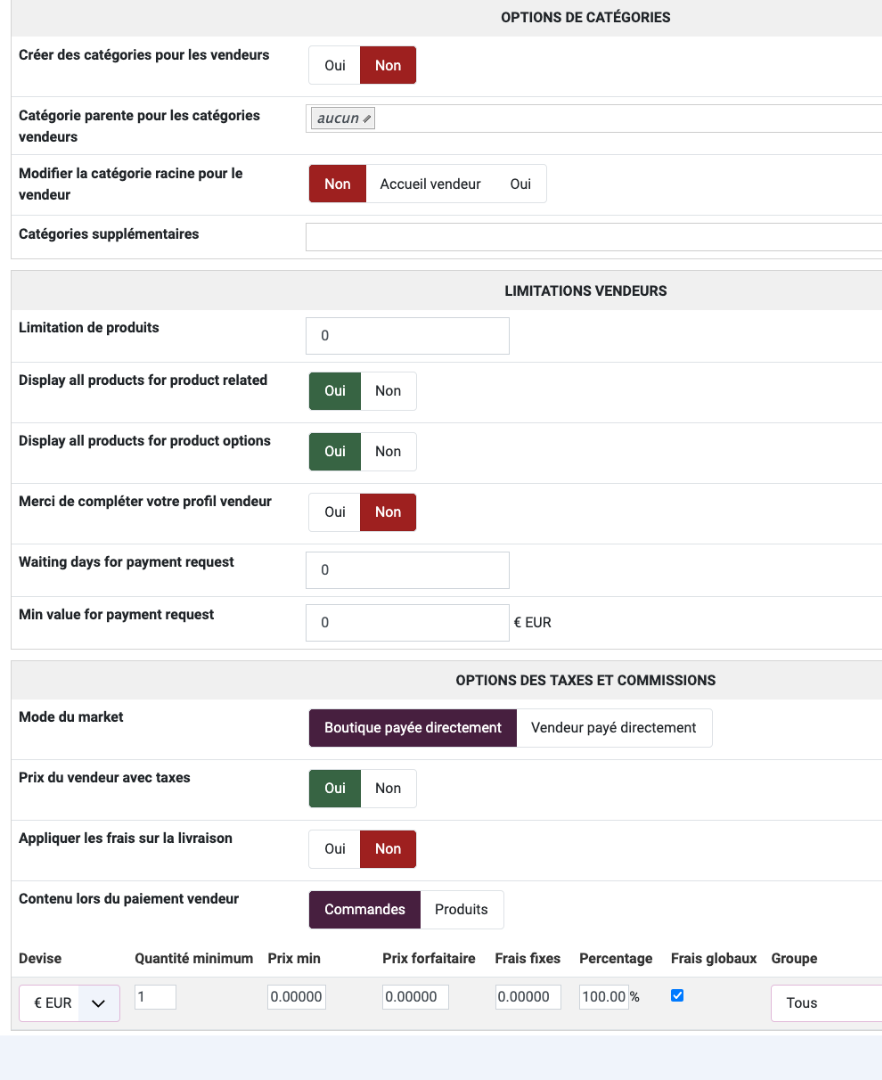
Task: Click the Catégories supplémentaires selection field
Action: coord(592,237)
